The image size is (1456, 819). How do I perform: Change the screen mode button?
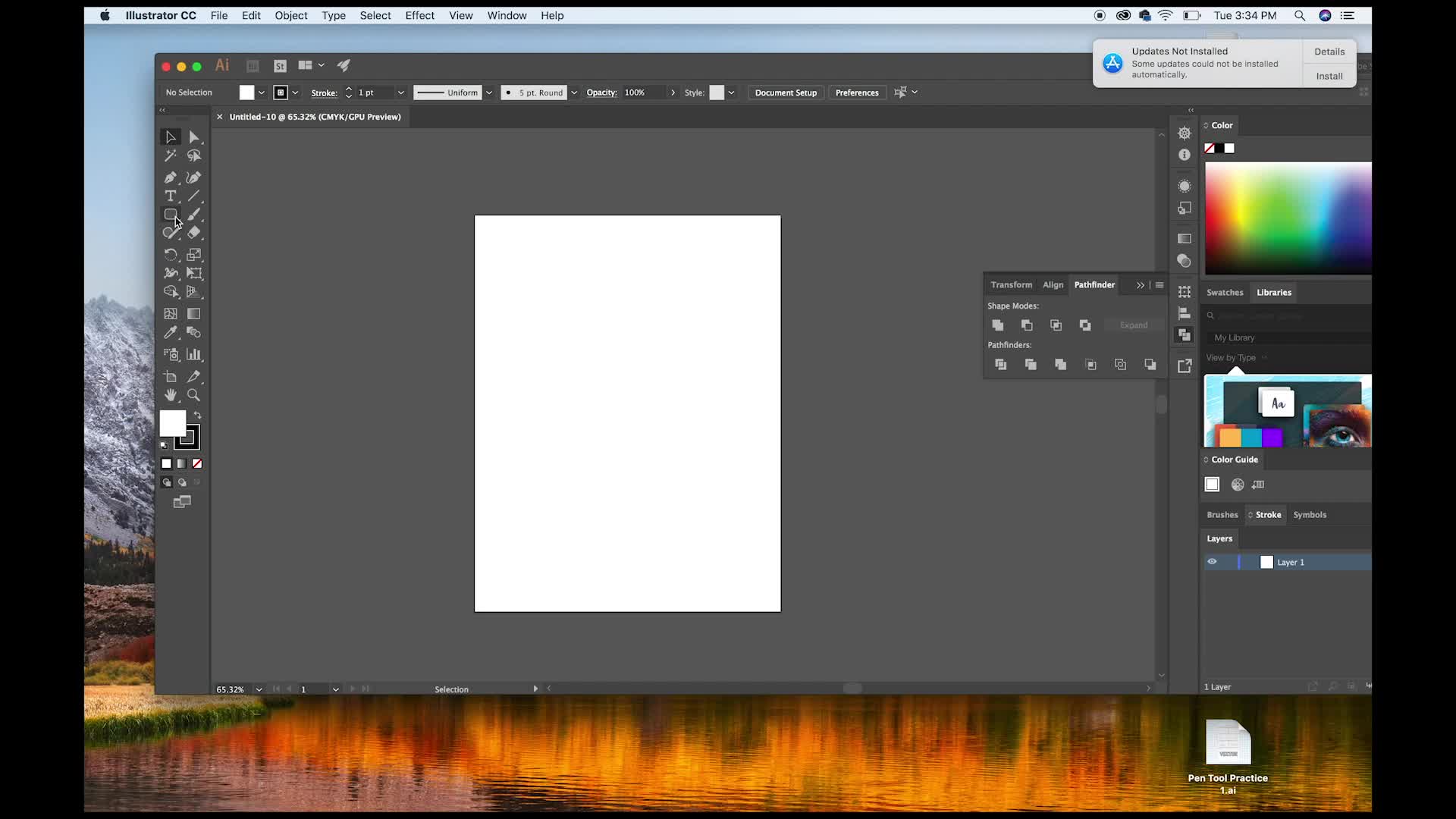coord(182,502)
